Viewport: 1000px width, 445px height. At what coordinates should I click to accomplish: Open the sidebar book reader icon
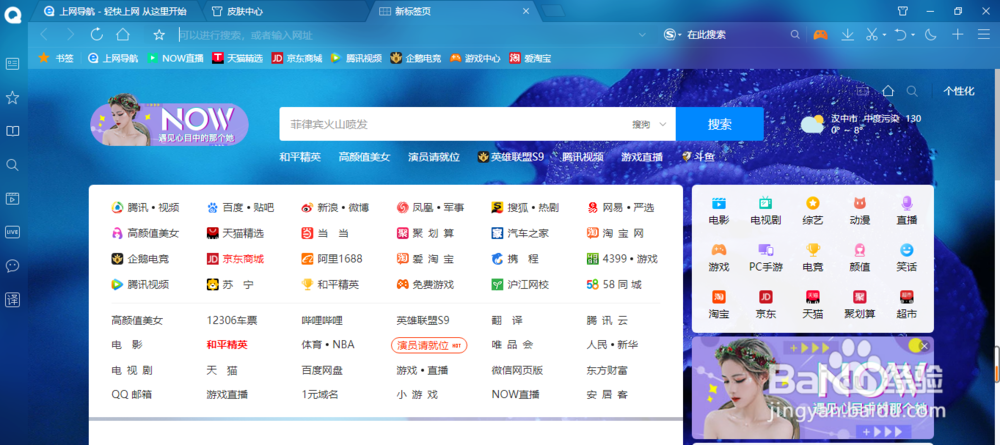click(12, 131)
